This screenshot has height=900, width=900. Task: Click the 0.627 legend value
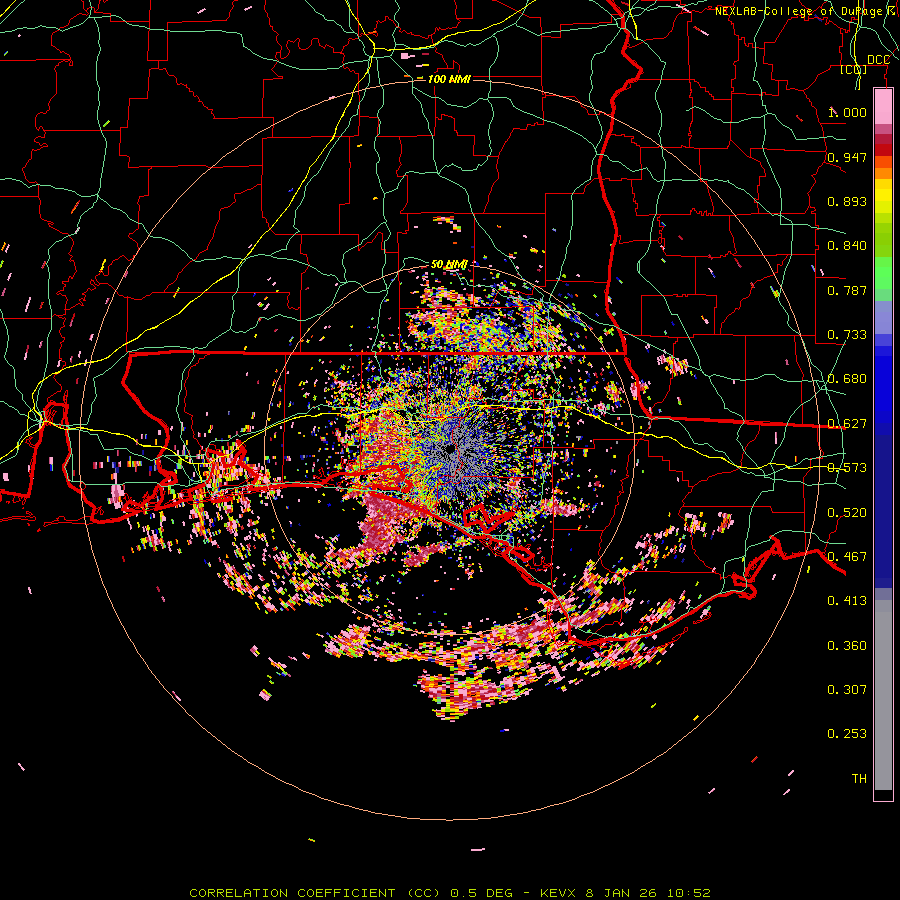click(x=847, y=424)
